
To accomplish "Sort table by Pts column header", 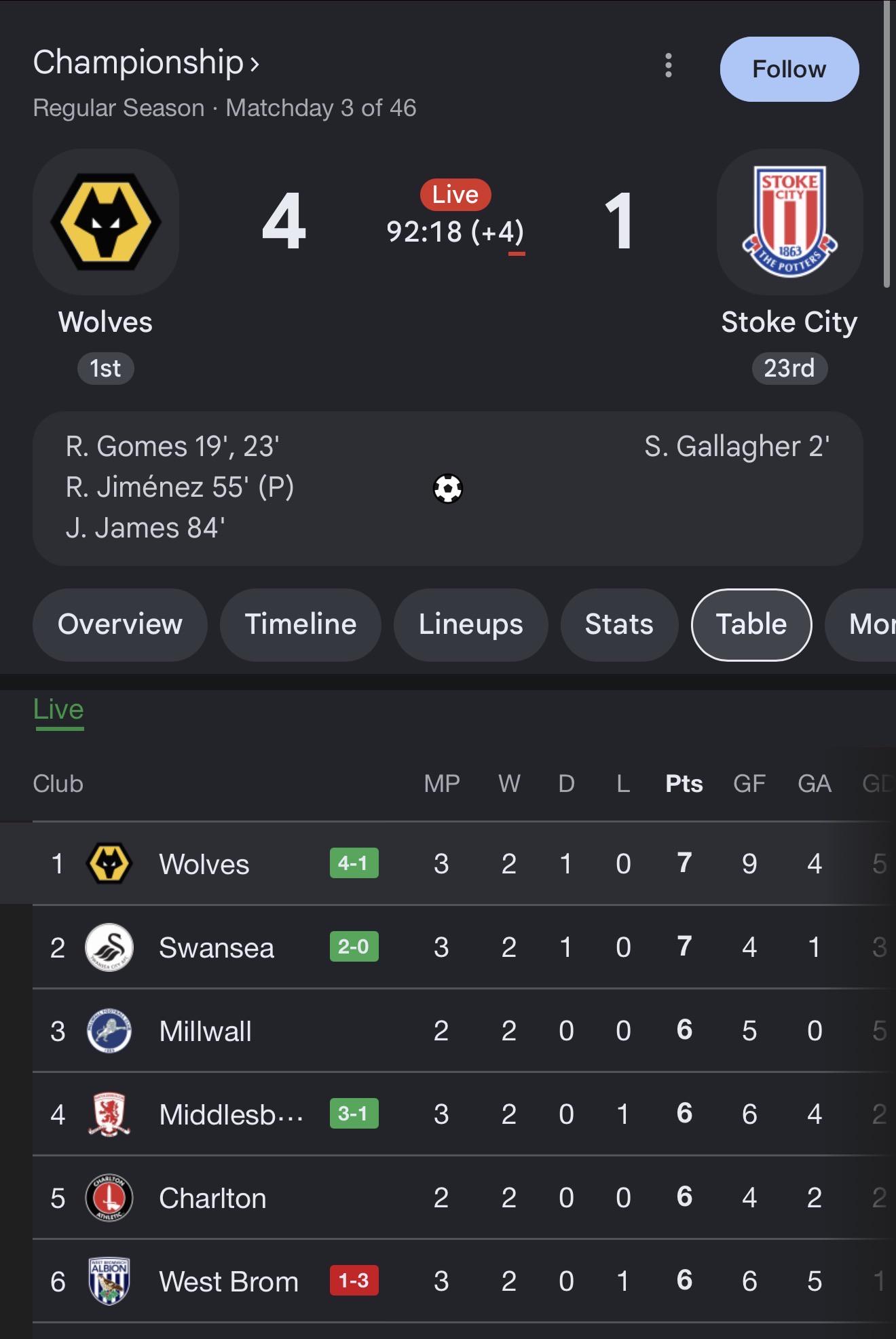I will [x=684, y=784].
